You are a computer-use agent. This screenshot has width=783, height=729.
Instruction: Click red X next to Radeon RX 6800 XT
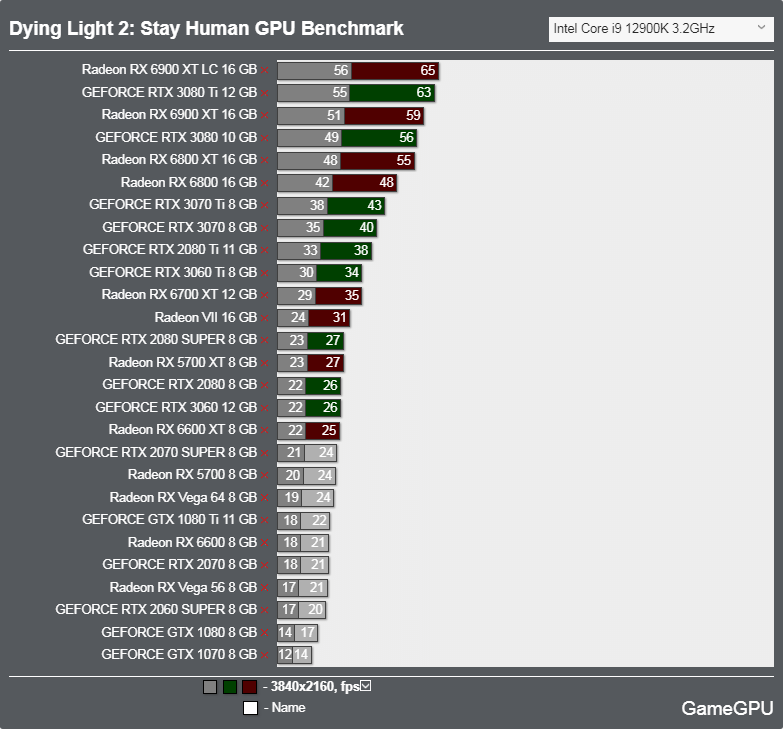coord(265,160)
